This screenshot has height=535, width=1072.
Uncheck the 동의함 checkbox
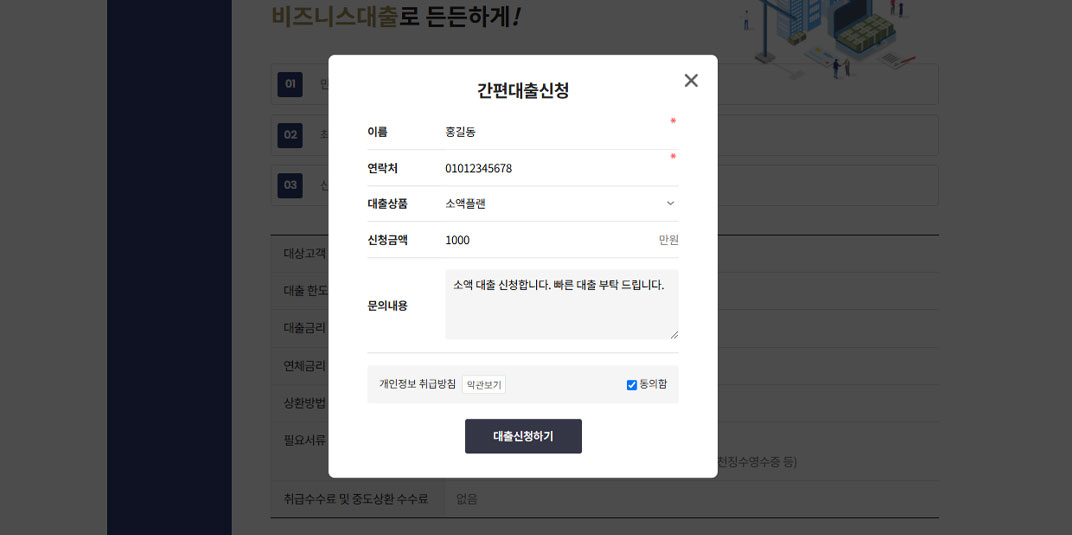coord(632,385)
